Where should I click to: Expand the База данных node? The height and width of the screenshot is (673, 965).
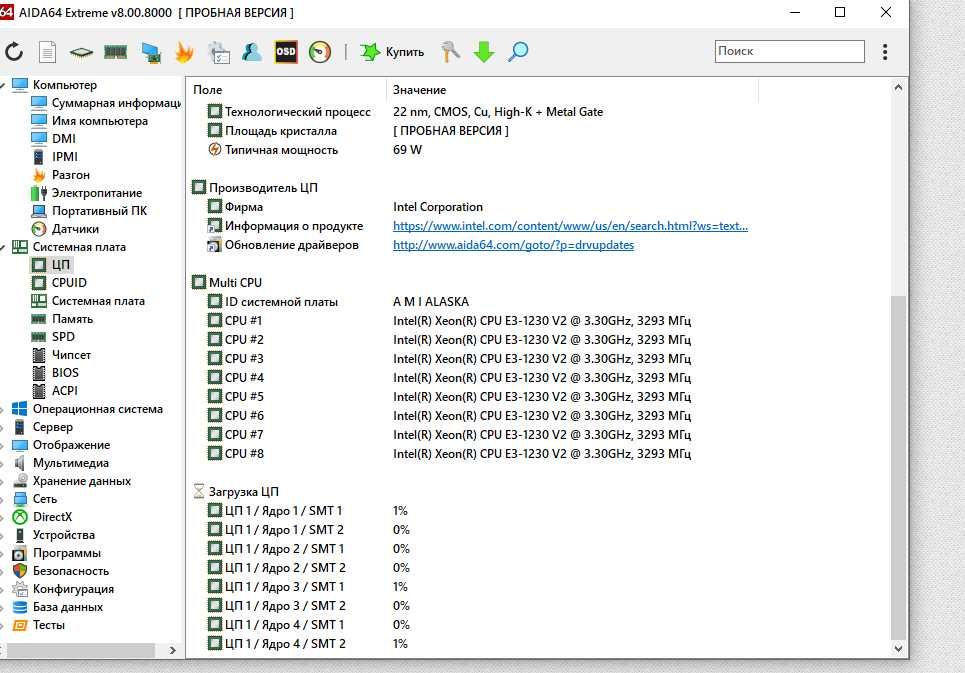(x=2, y=607)
